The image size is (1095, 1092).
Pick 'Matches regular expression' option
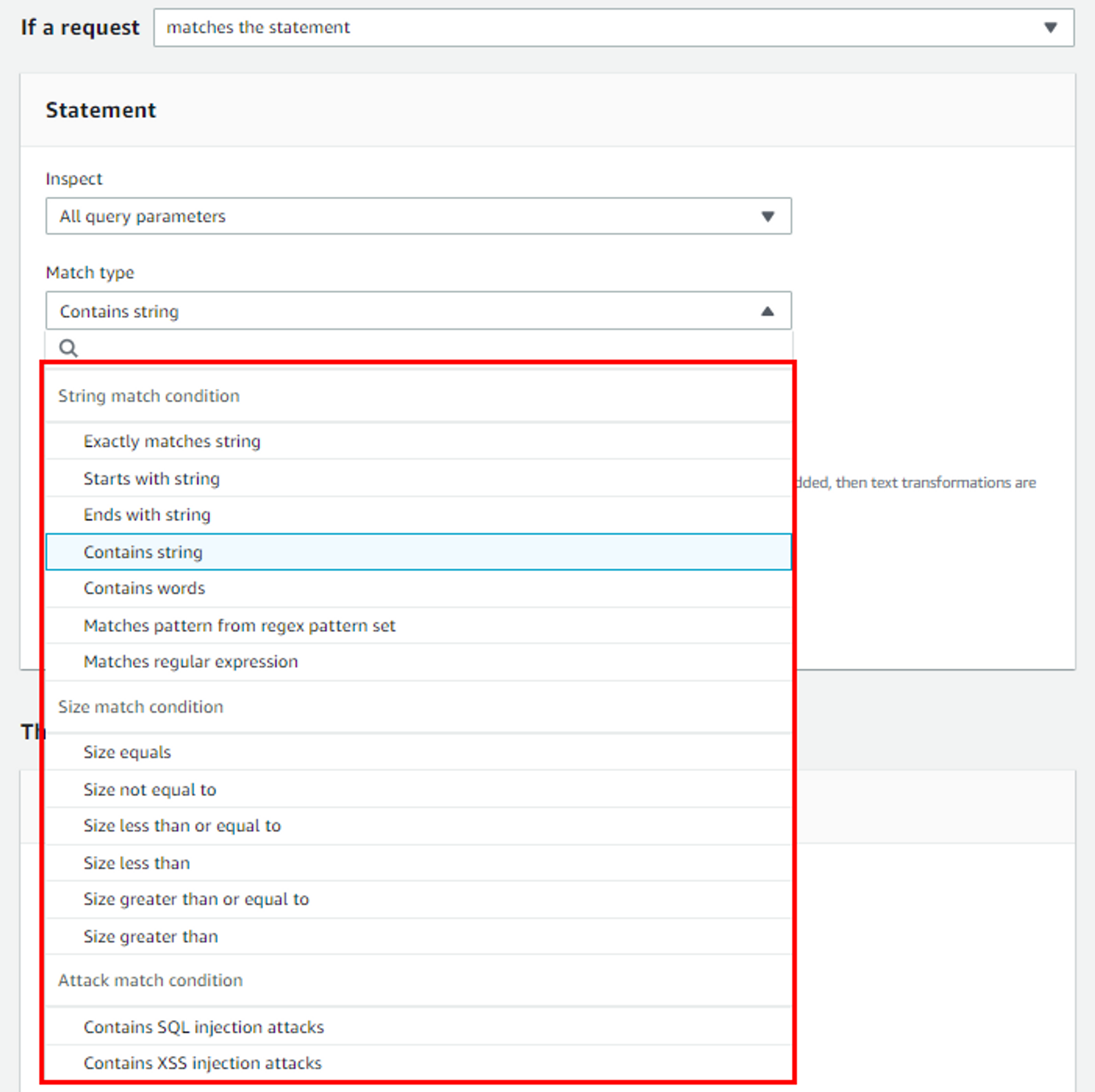tap(191, 662)
